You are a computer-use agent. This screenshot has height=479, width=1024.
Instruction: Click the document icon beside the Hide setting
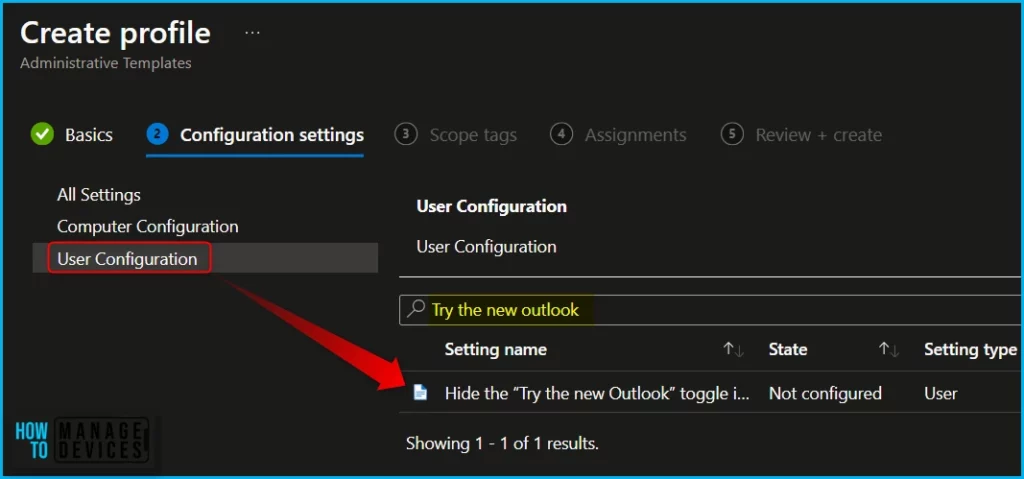[x=421, y=393]
